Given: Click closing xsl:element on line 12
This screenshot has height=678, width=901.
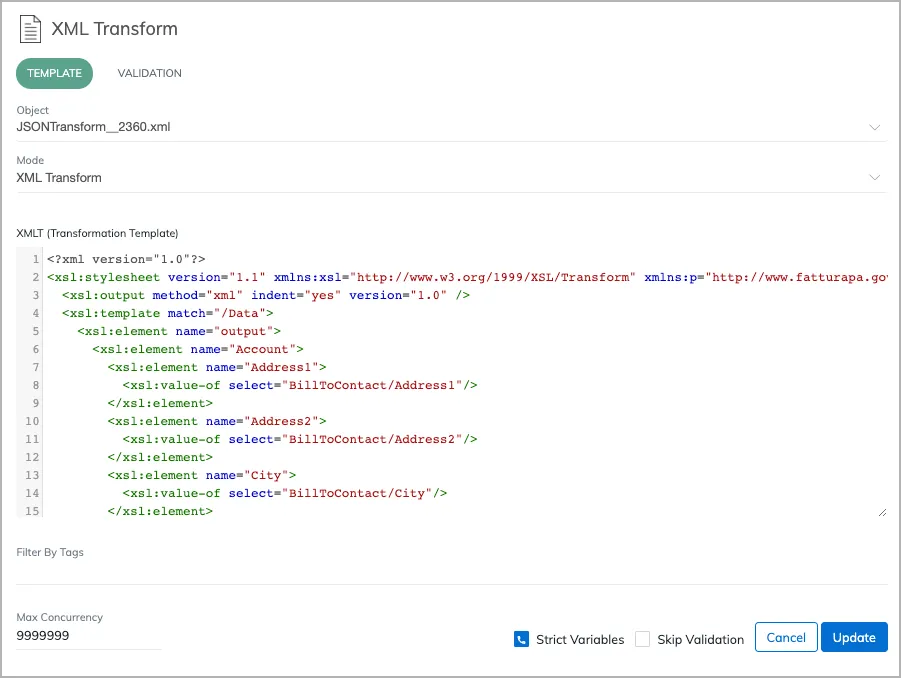Looking at the screenshot, I should (x=160, y=457).
